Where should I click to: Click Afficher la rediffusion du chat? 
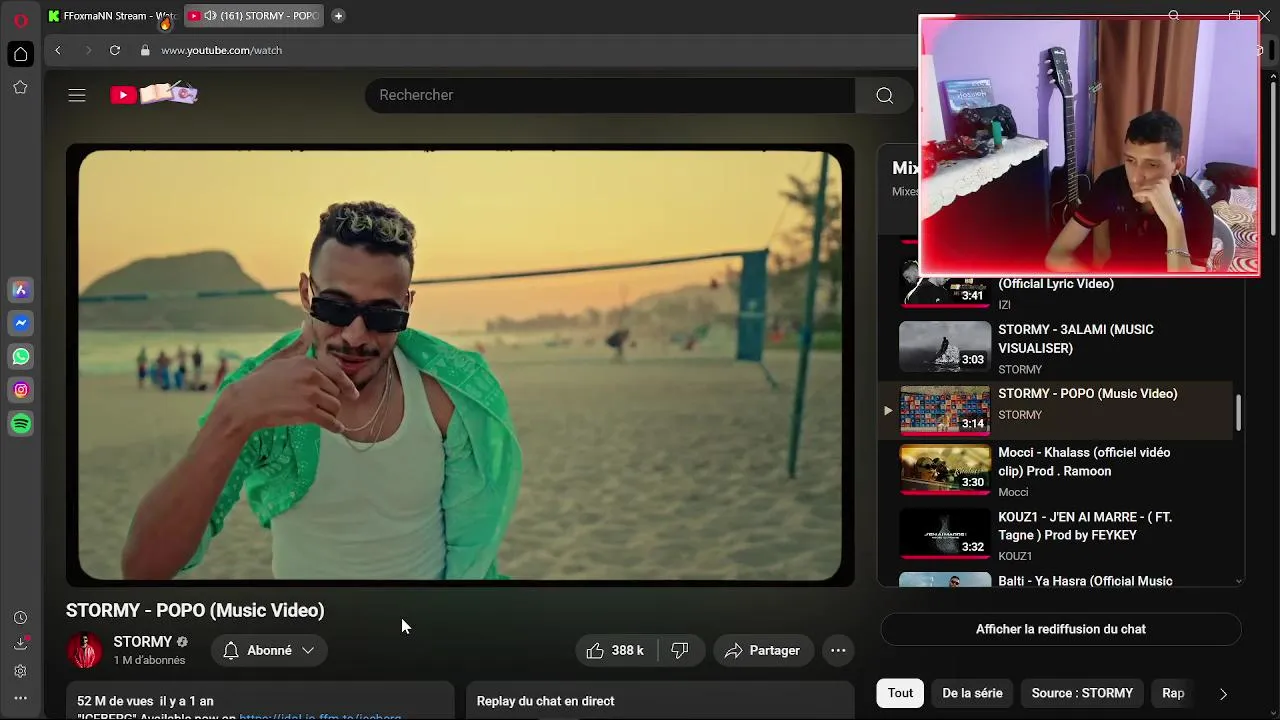click(1061, 629)
